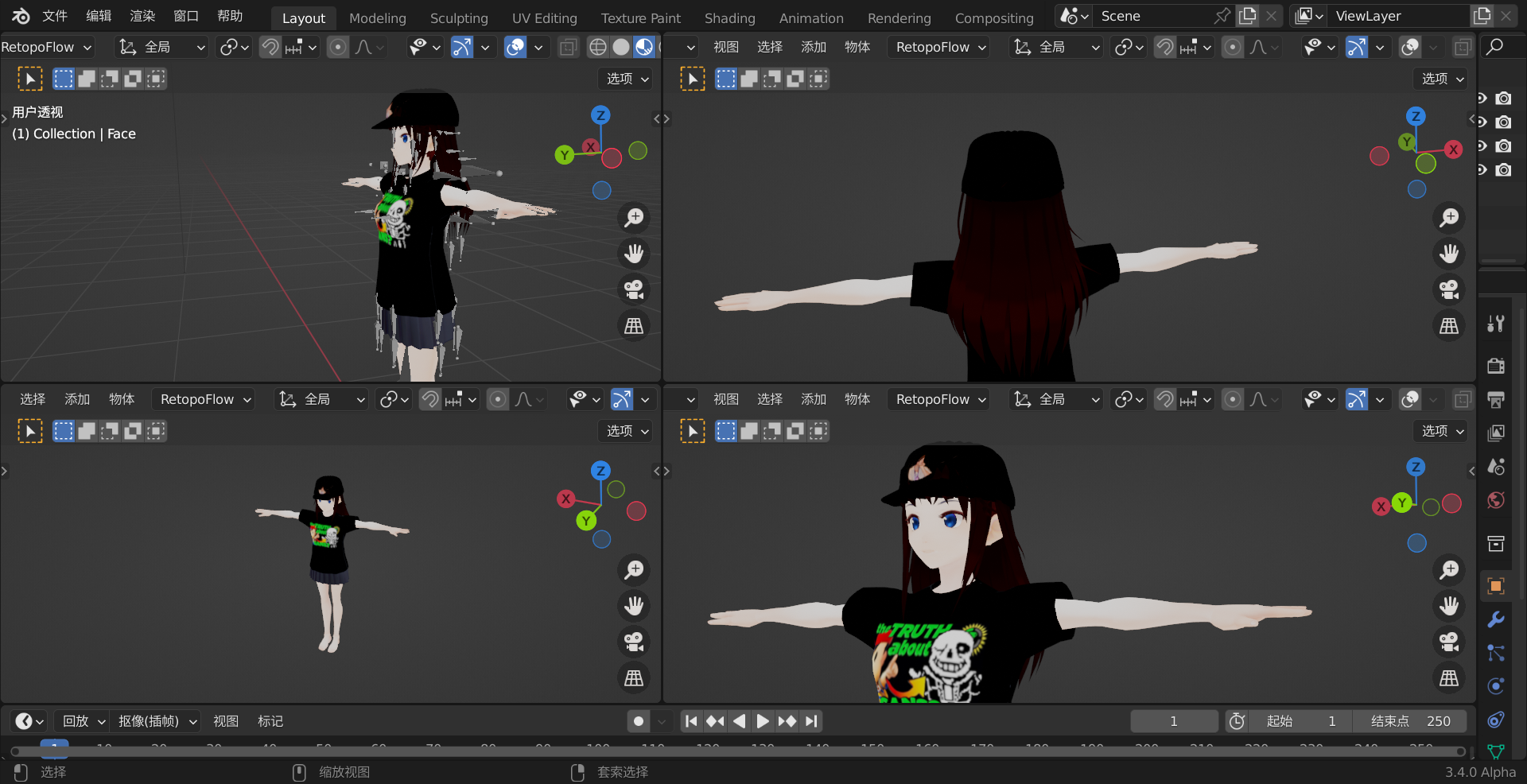Open the 选项 dropdown in the viewport header
Viewport: 1527px width, 784px height.
tap(625, 79)
